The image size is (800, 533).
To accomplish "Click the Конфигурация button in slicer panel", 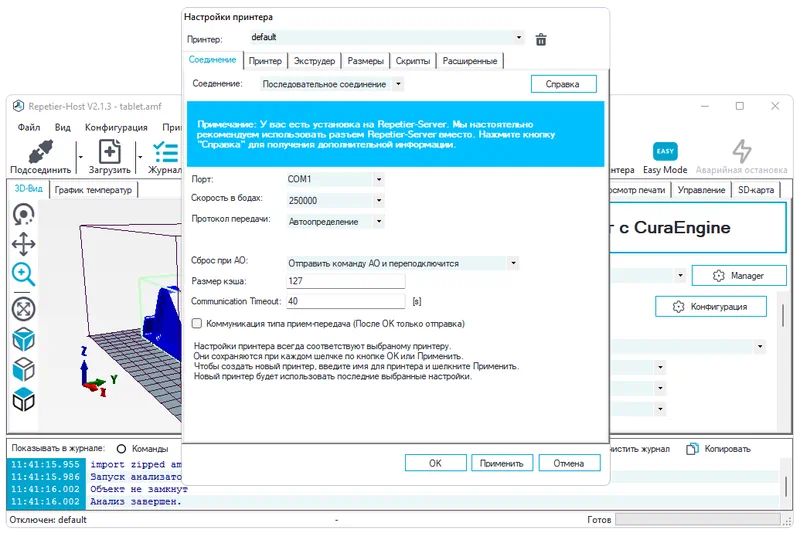I will coord(711,307).
